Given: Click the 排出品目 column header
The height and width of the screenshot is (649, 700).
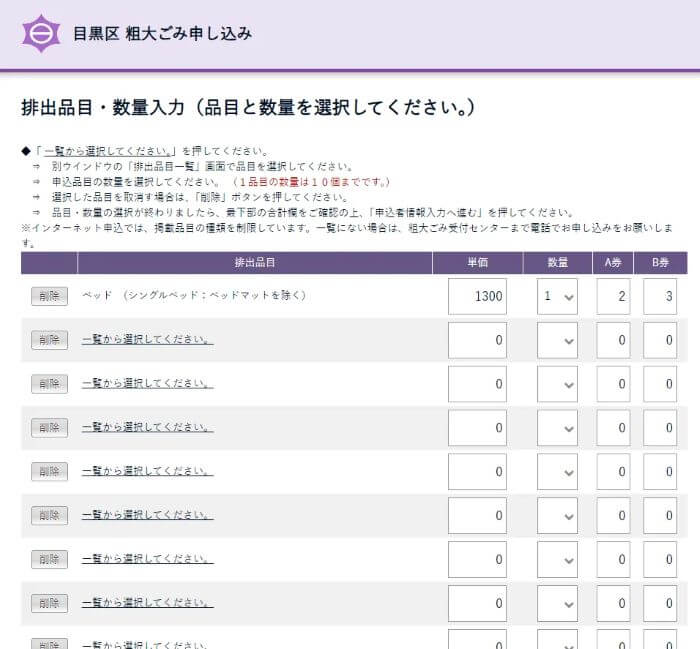Looking at the screenshot, I should click(x=255, y=262).
